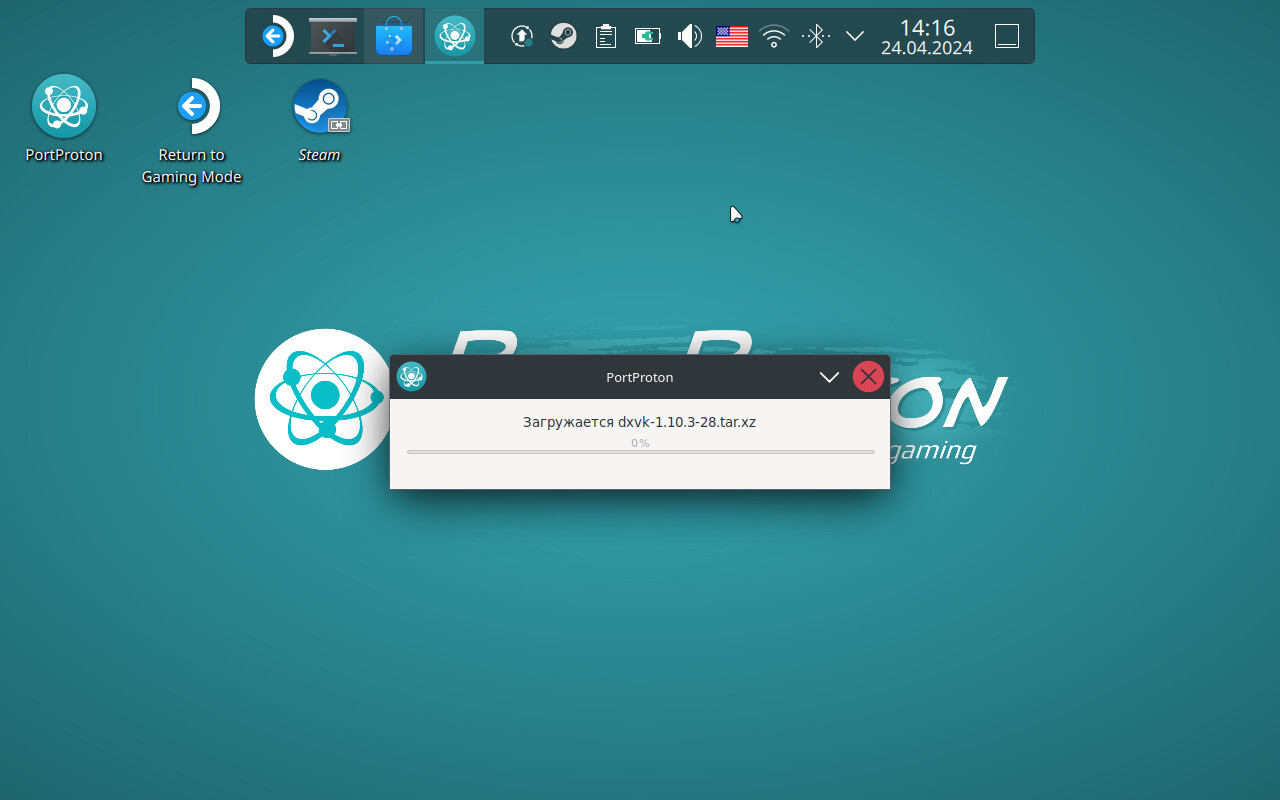Screen dimensions: 1280x800
Task: Check the battery status tray icon
Action: (x=648, y=37)
